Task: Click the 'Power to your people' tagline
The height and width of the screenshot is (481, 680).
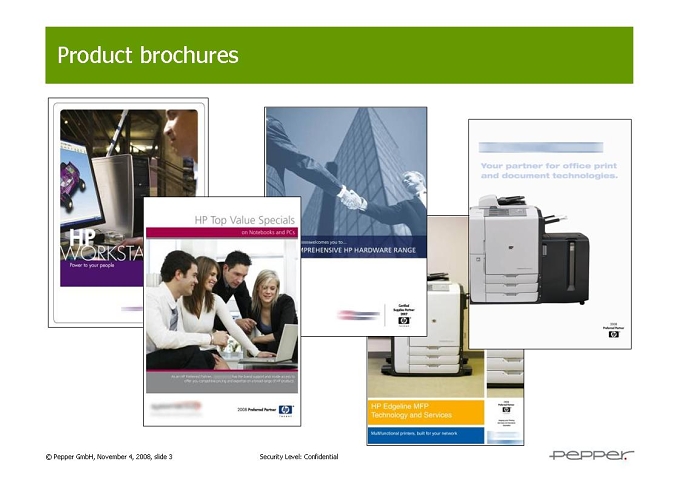Action: (92, 265)
